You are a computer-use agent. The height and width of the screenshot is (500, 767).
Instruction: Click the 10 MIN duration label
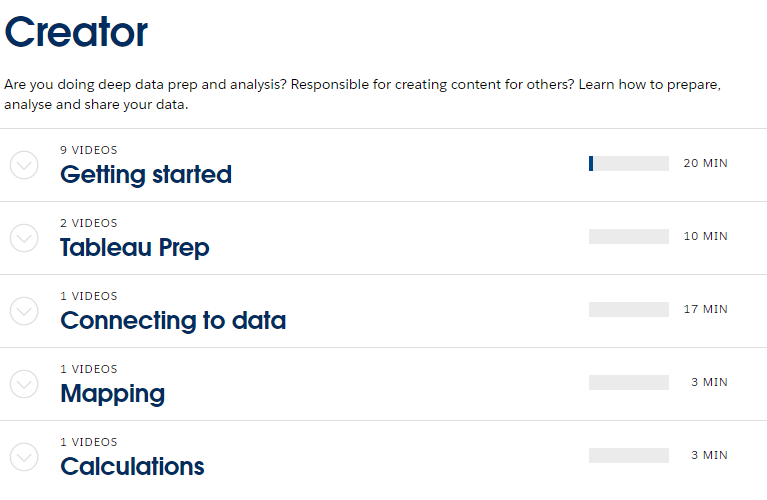tap(705, 237)
